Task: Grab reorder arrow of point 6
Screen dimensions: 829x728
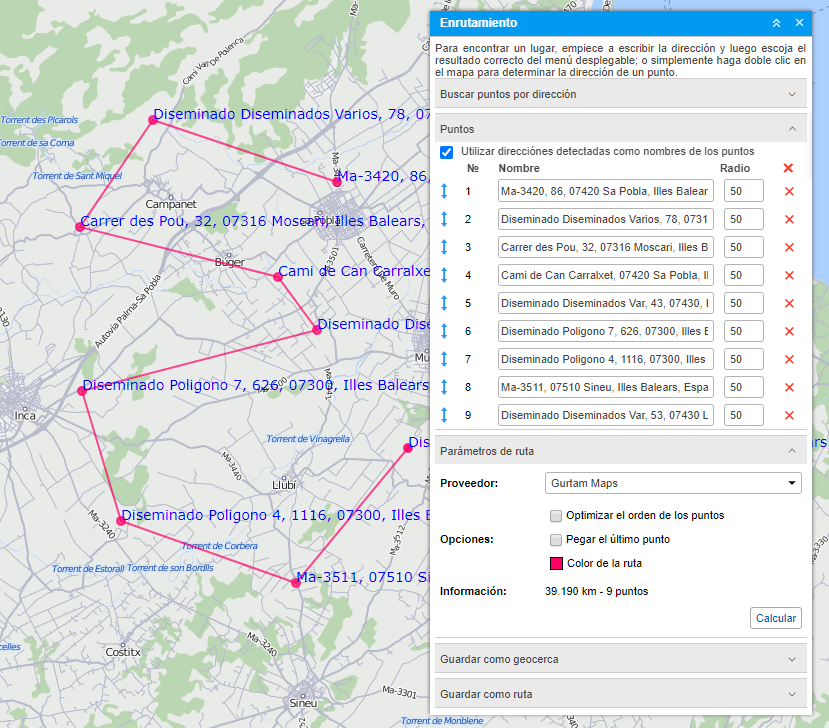Action: coord(444,331)
